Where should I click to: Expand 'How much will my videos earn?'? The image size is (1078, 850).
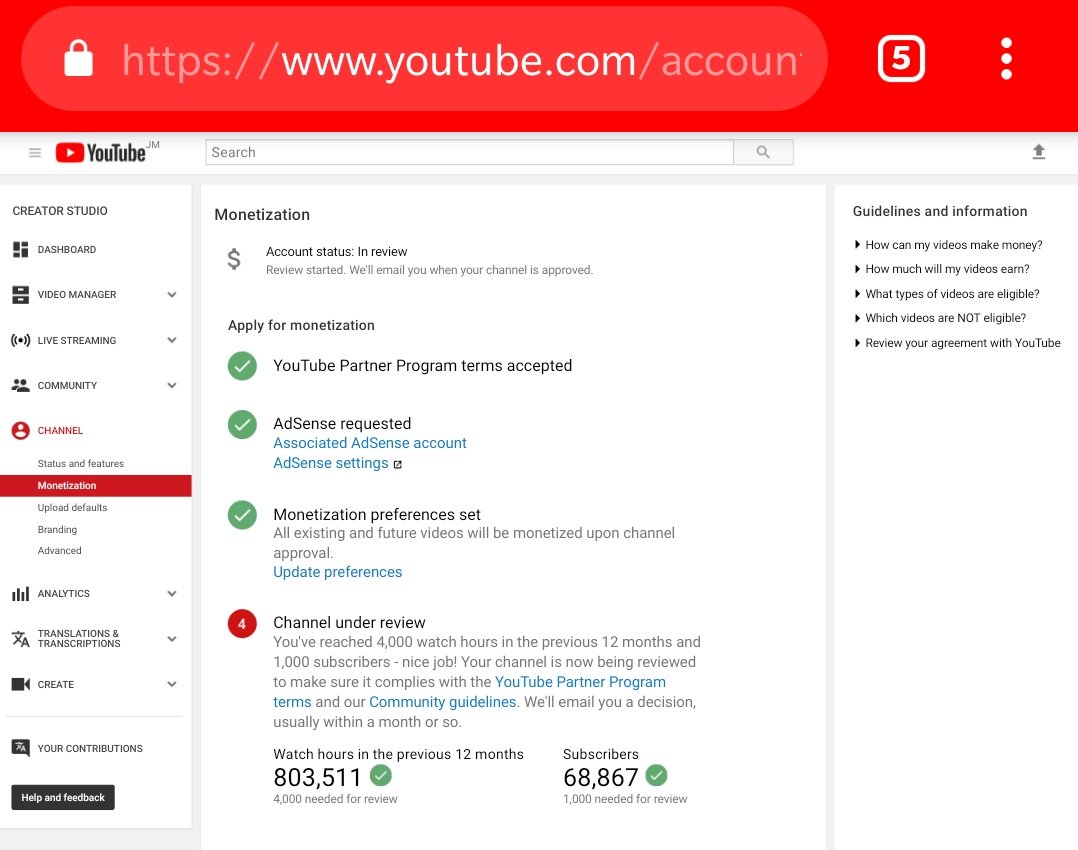coord(942,269)
